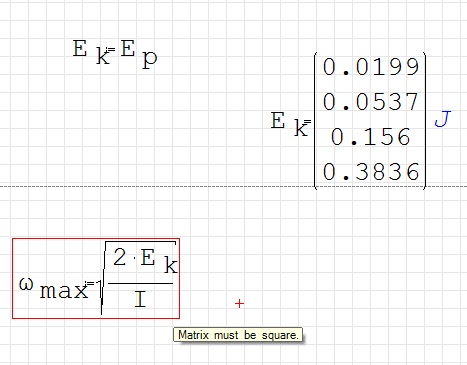Screen dimensions: 467x365
Task: Click the red crosshair cursor marker
Action: click(239, 303)
